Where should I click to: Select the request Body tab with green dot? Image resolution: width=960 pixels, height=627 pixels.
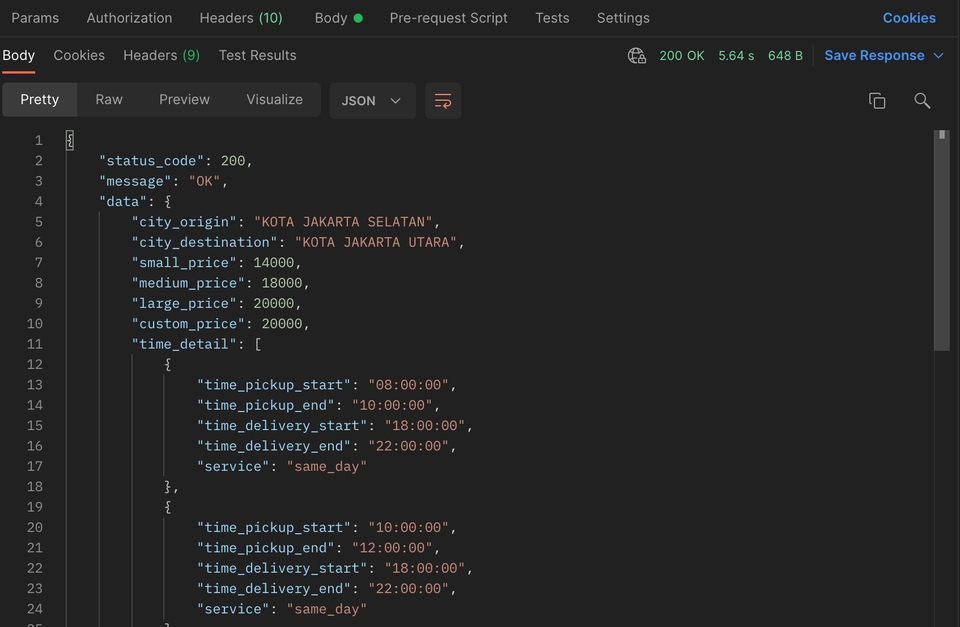[339, 18]
